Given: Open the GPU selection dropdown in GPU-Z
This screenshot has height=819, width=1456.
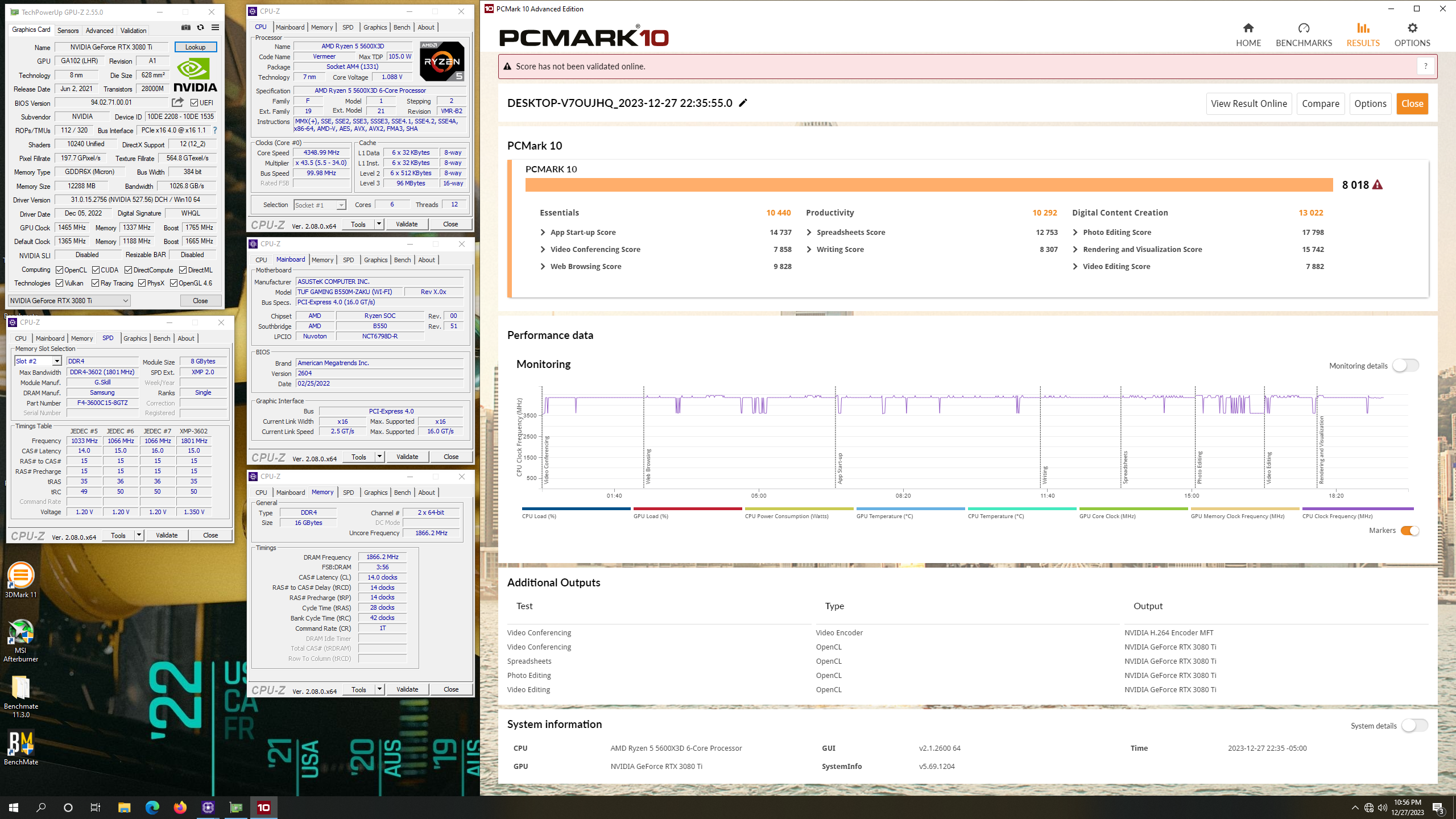Looking at the screenshot, I should (69, 300).
